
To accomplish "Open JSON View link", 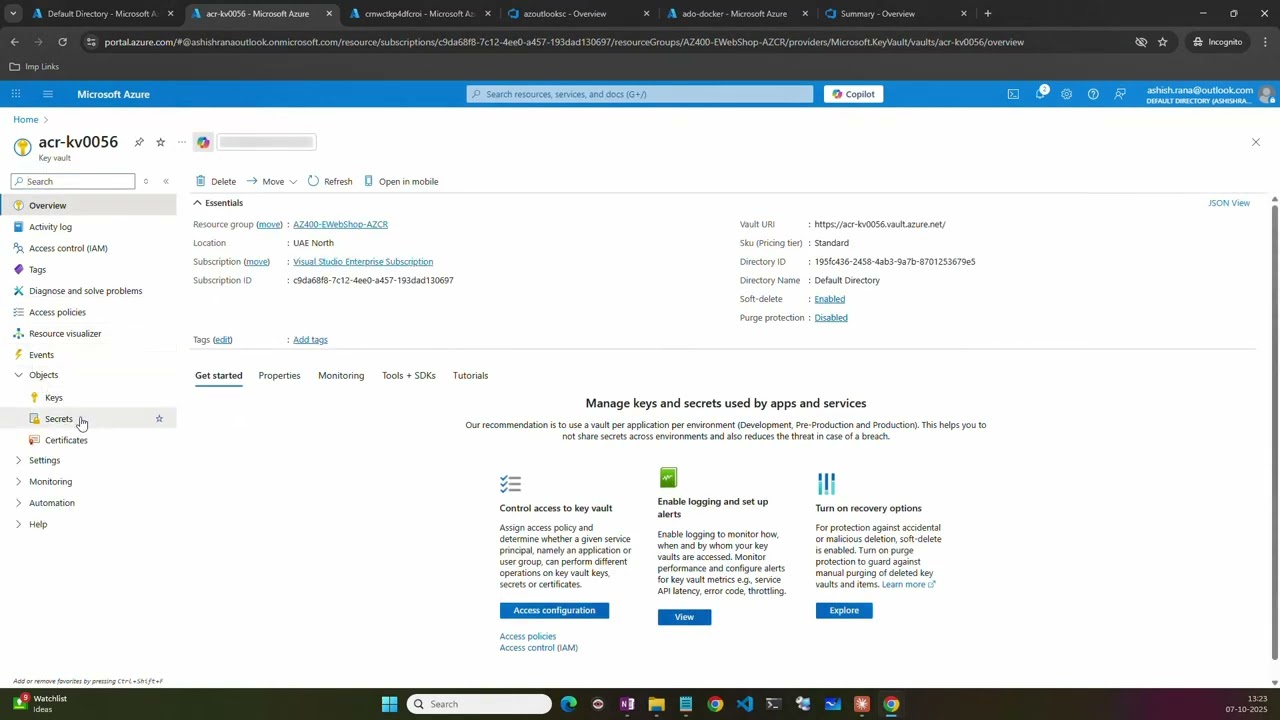I will click(1229, 203).
